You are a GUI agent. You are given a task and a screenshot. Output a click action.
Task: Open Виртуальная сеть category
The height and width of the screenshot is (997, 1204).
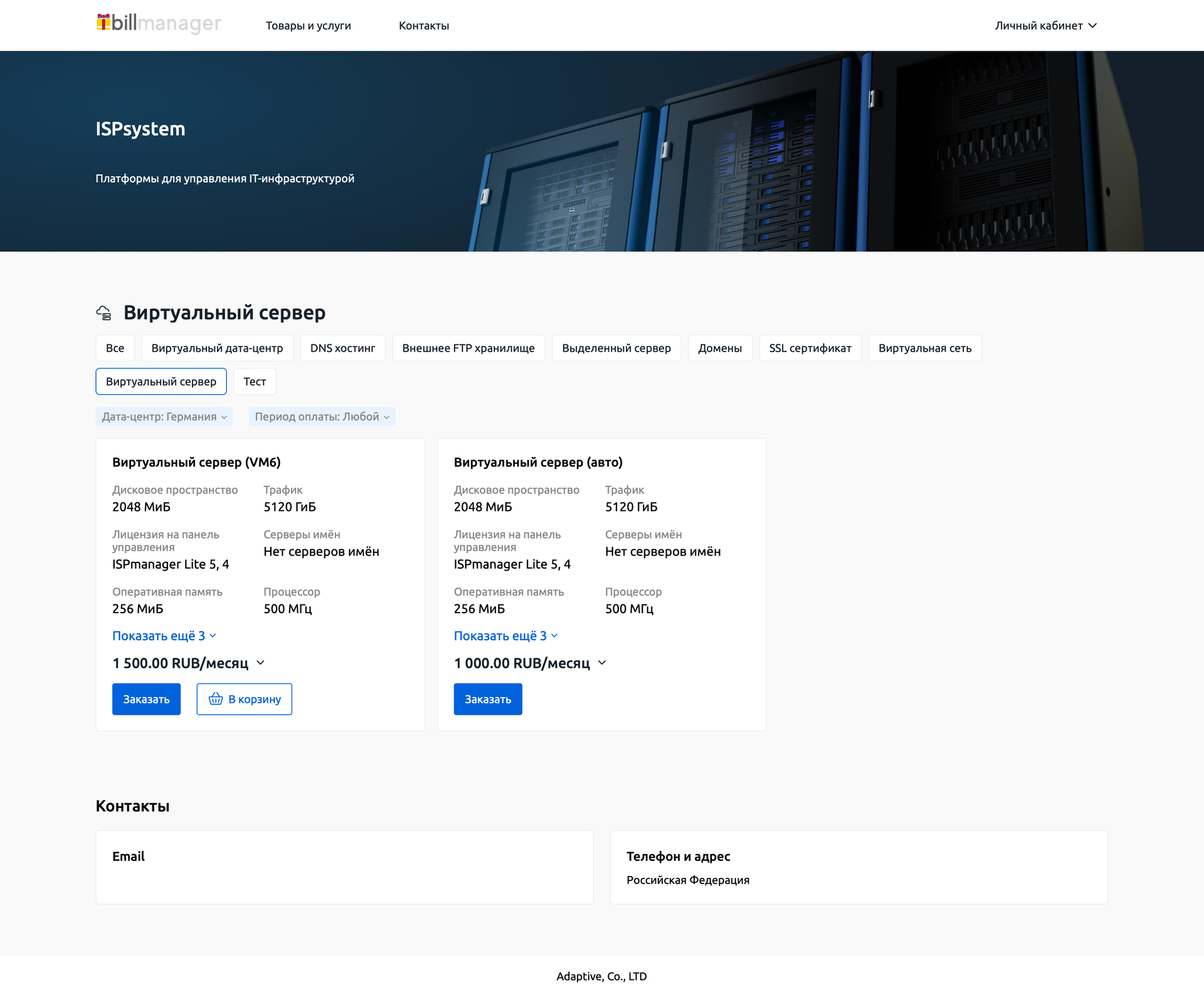click(925, 348)
